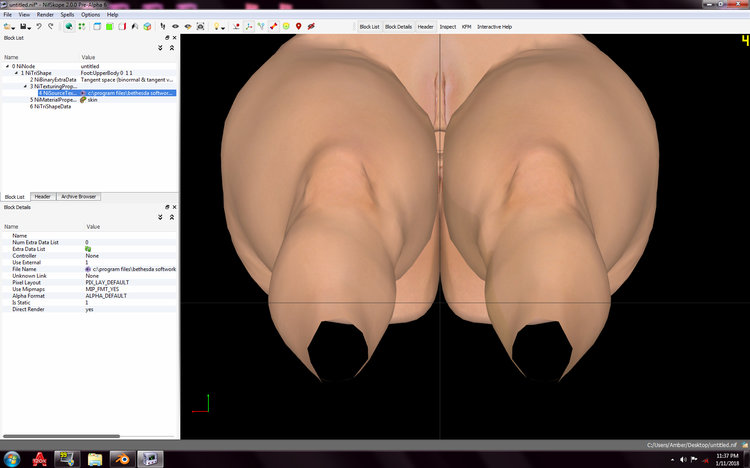Viewport: 750px width, 468px height.
Task: Float the Block List panel via dock icon
Action: click(167, 38)
